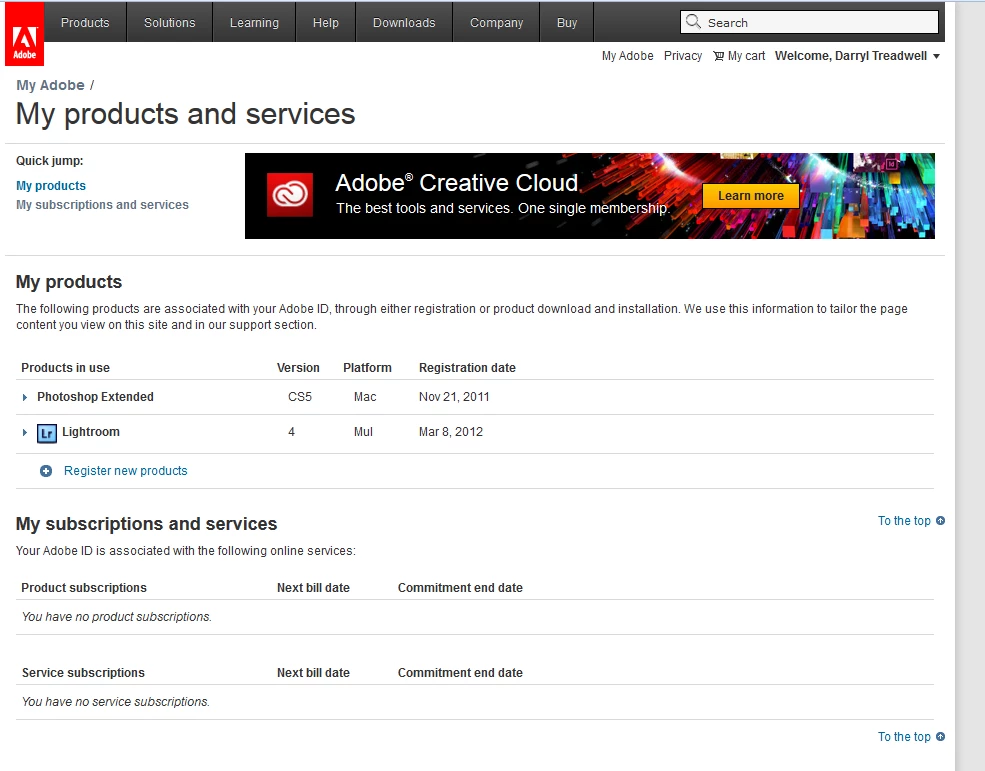This screenshot has height=771, width=985.
Task: Expand the Photoshop Extended row
Action: click(24, 397)
